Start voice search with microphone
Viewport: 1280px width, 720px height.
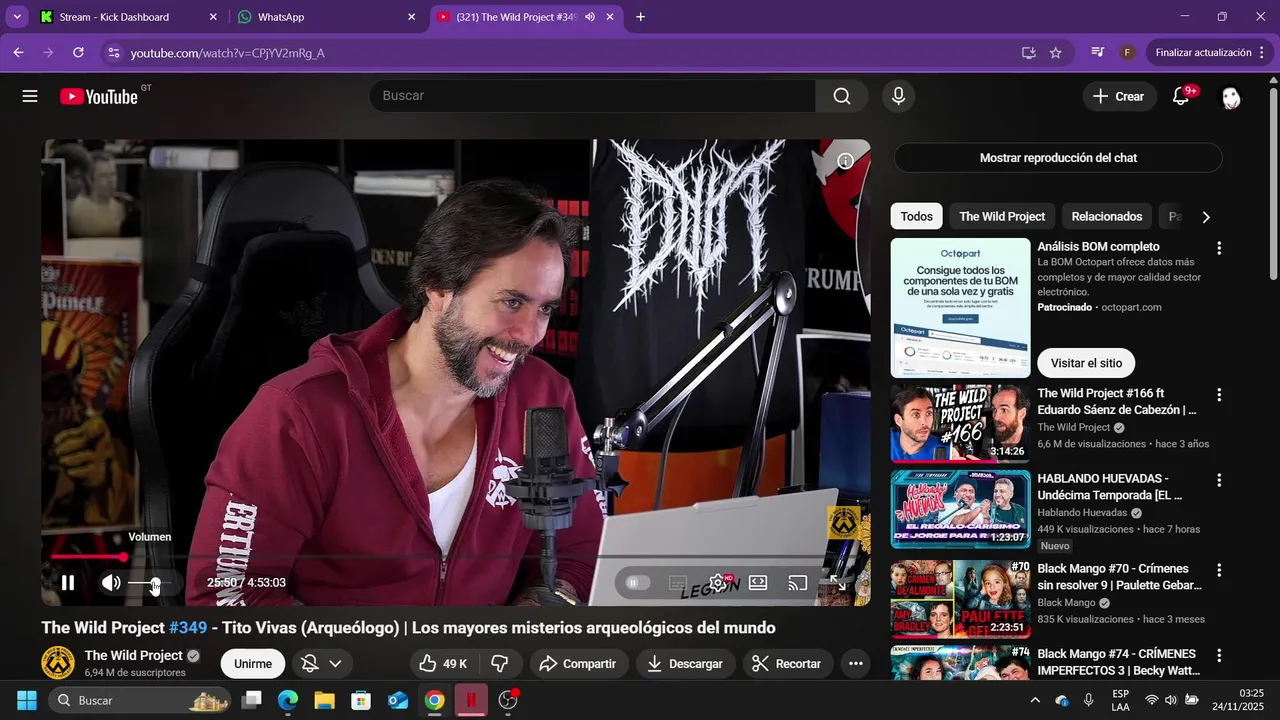pos(898,96)
